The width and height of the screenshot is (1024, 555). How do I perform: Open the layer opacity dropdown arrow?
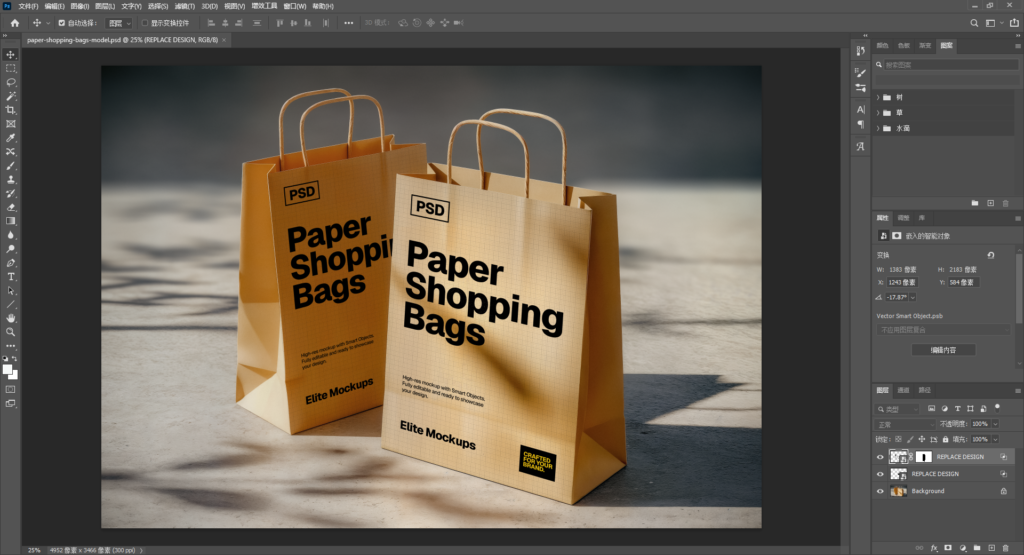995,424
